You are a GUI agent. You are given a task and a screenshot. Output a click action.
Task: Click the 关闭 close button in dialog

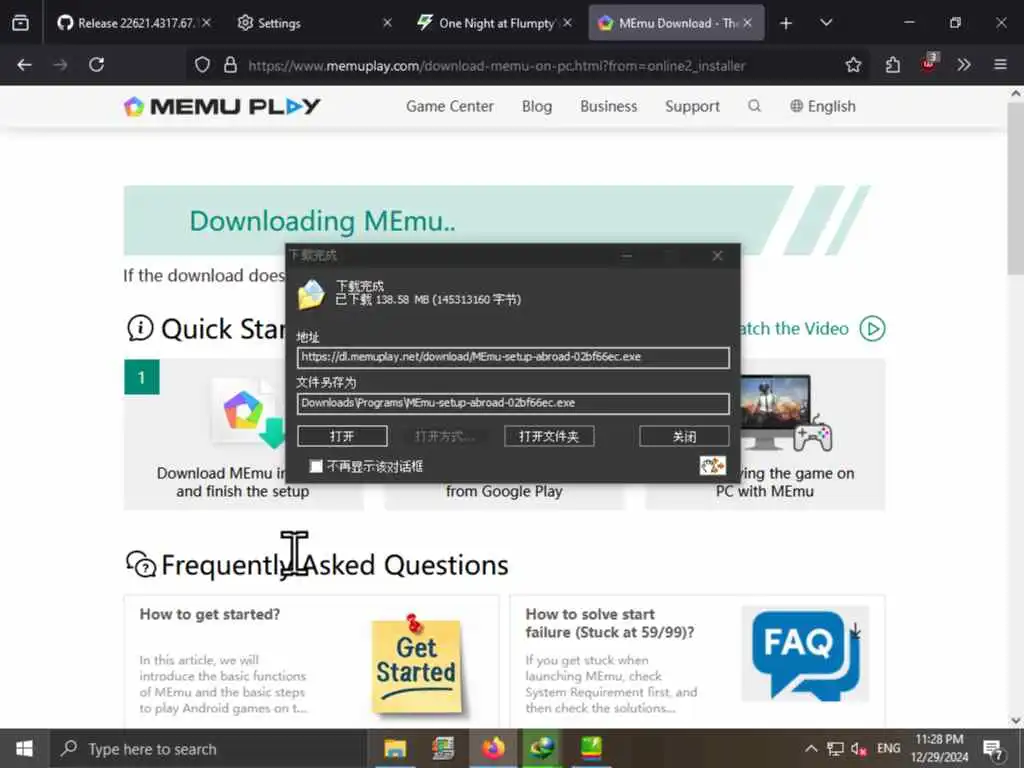tap(684, 436)
